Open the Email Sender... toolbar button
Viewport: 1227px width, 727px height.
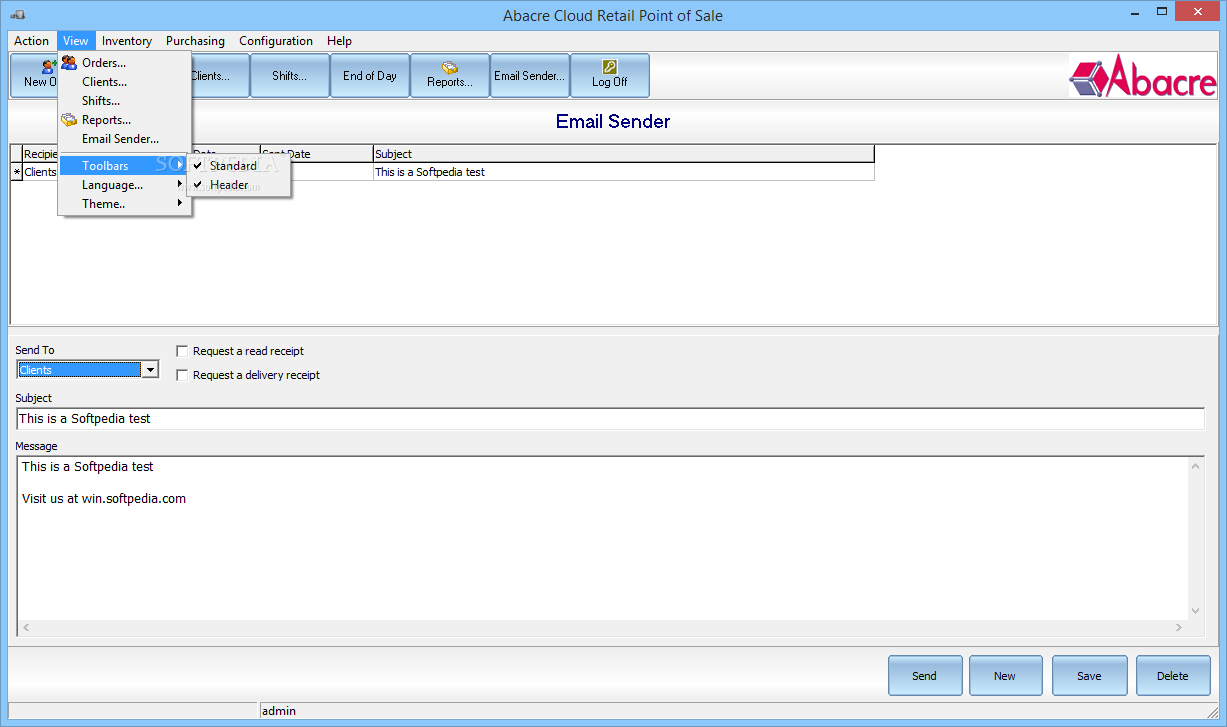[x=530, y=75]
